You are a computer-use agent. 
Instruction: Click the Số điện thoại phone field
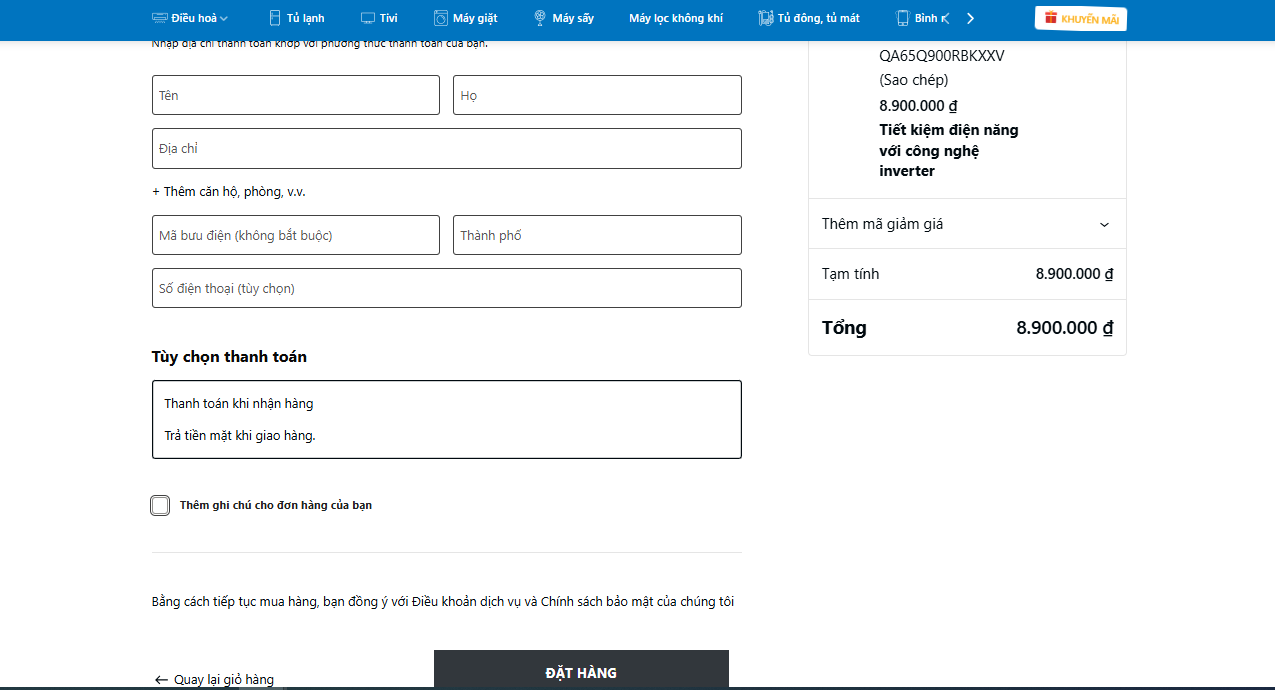click(x=446, y=288)
